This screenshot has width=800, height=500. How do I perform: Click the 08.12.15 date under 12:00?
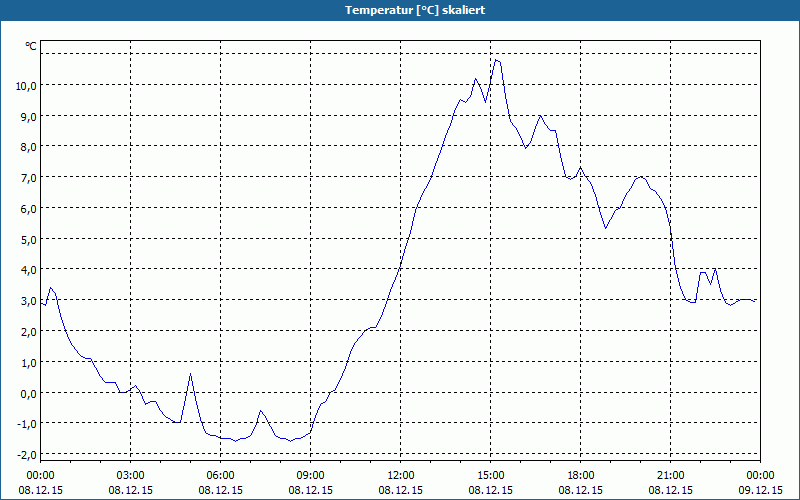click(401, 490)
